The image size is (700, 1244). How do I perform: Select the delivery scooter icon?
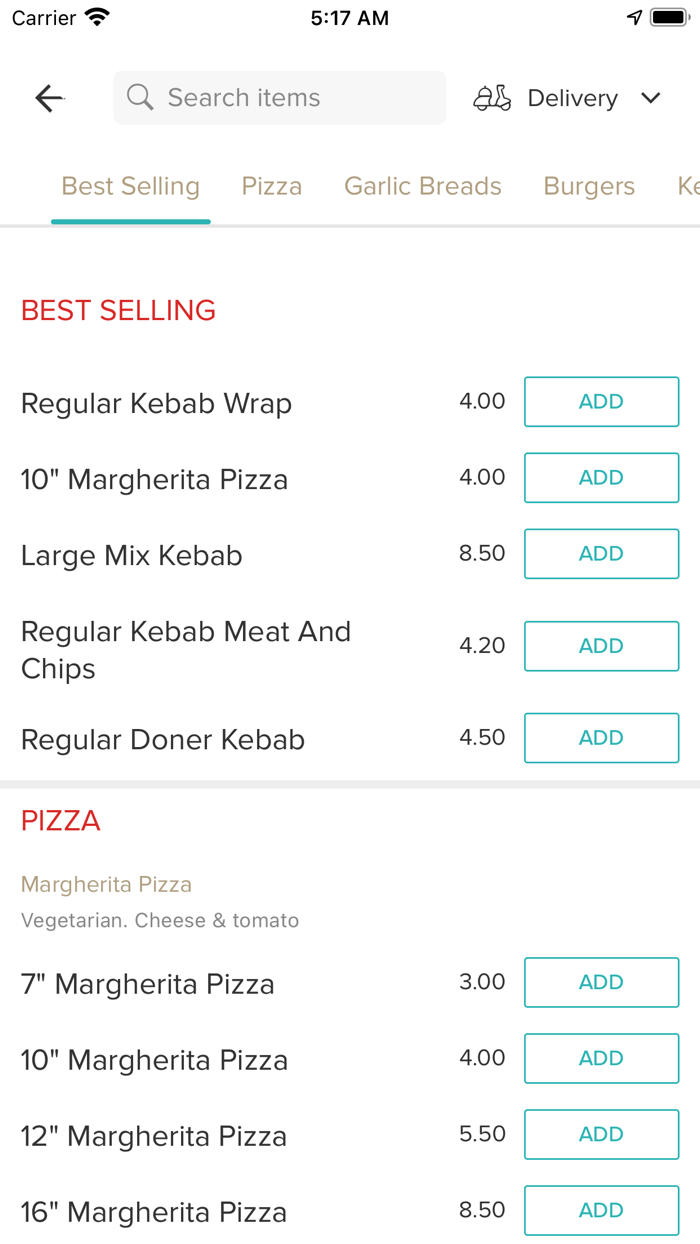[492, 97]
